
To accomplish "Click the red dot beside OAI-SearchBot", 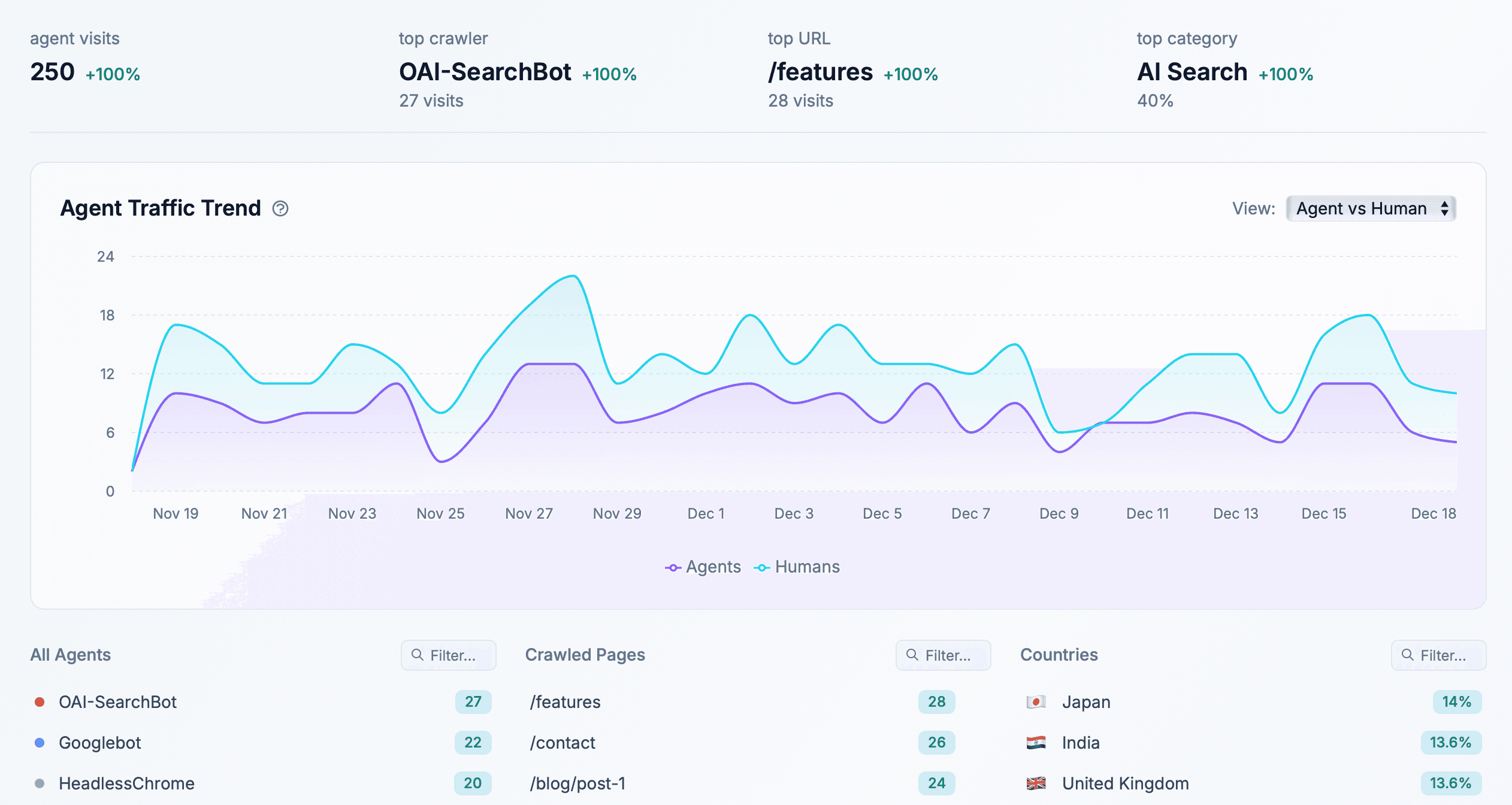I will click(40, 701).
